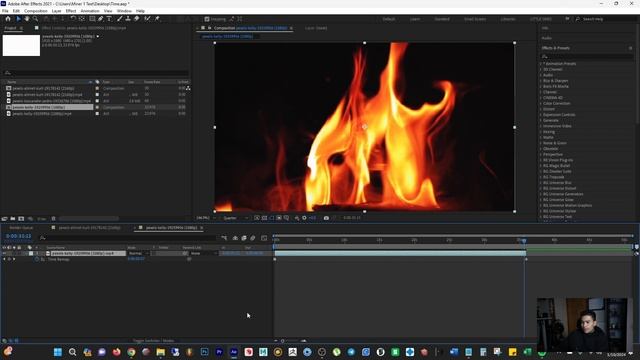640x360 pixels.
Task: Switch to the Default workspace
Action: point(389,19)
